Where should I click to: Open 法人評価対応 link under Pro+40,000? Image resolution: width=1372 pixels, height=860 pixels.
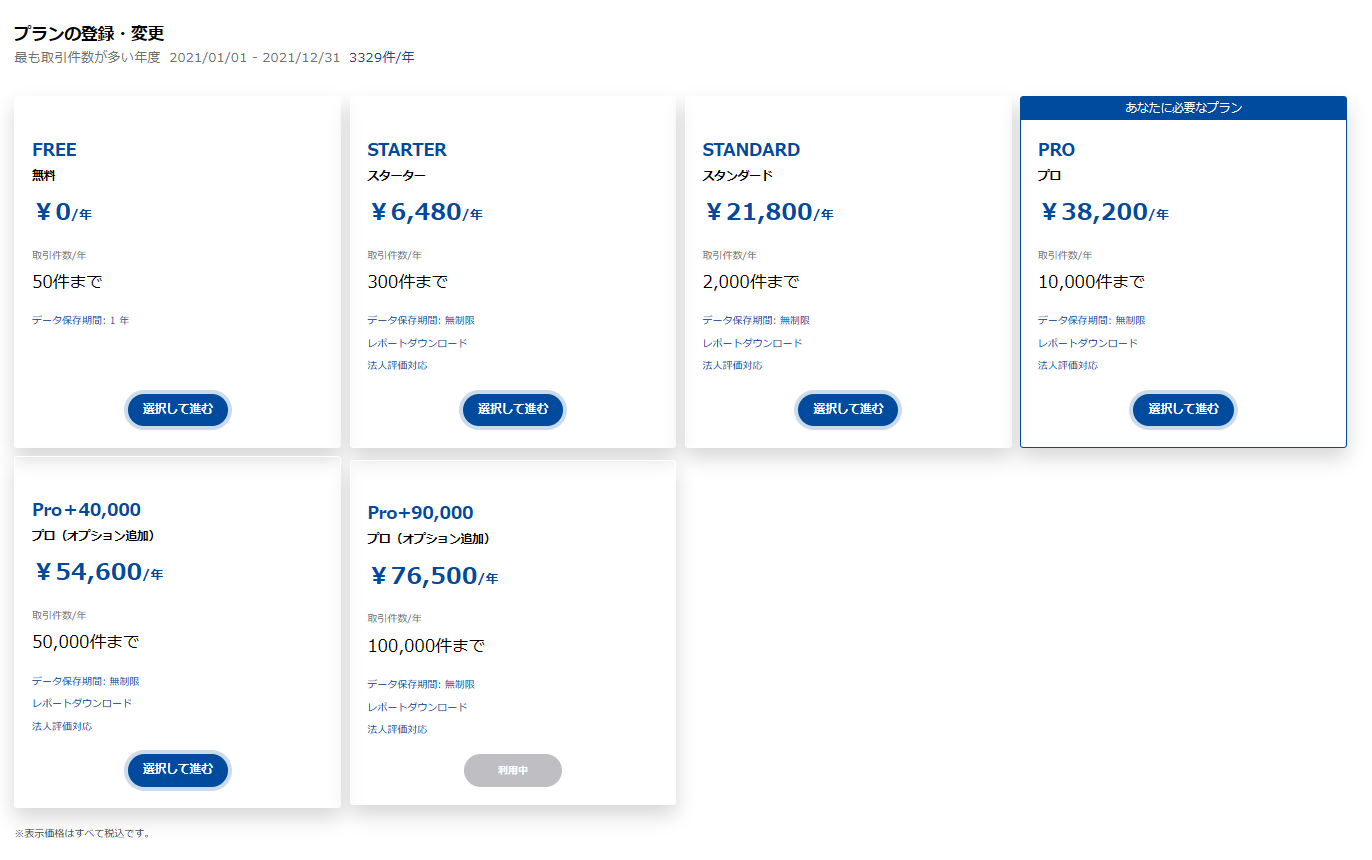click(x=62, y=726)
